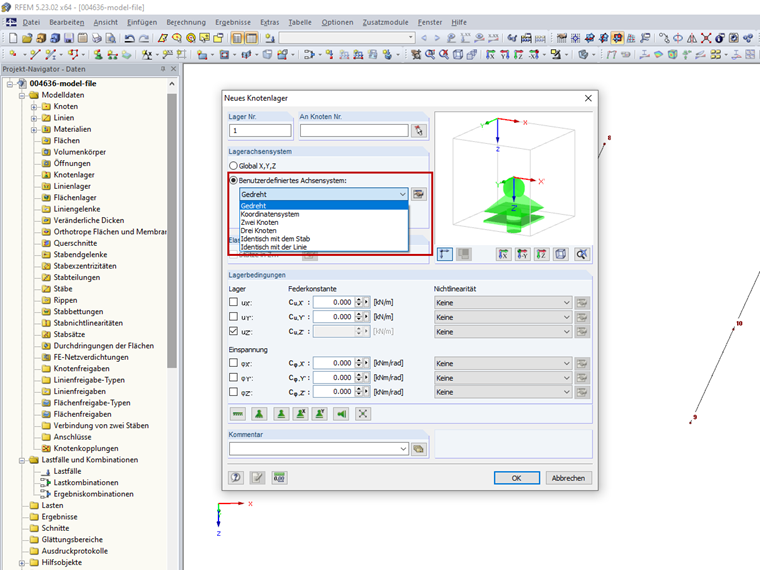Click the Redo icon in the toolbar
760x570 pixels.
(x=144, y=38)
